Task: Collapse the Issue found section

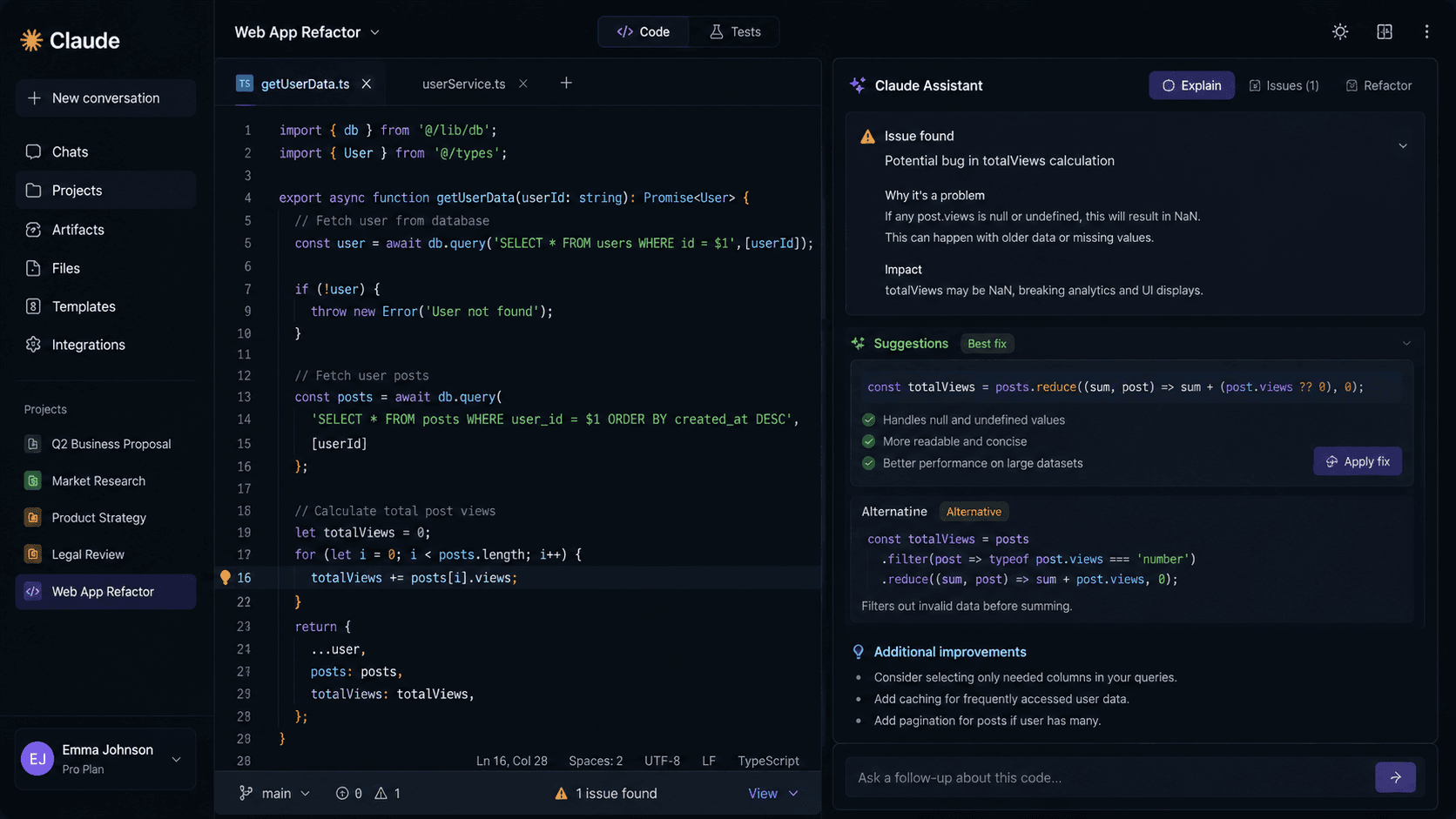Action: (x=1403, y=146)
